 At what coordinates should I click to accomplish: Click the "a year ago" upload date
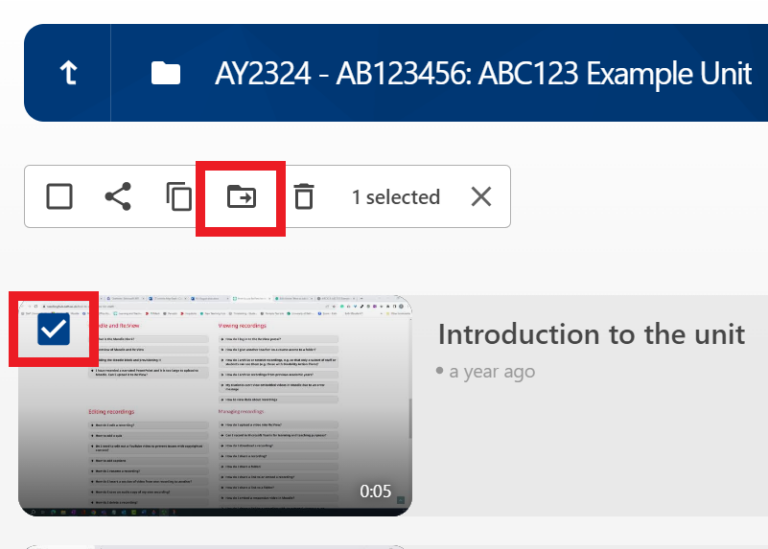pos(491,372)
